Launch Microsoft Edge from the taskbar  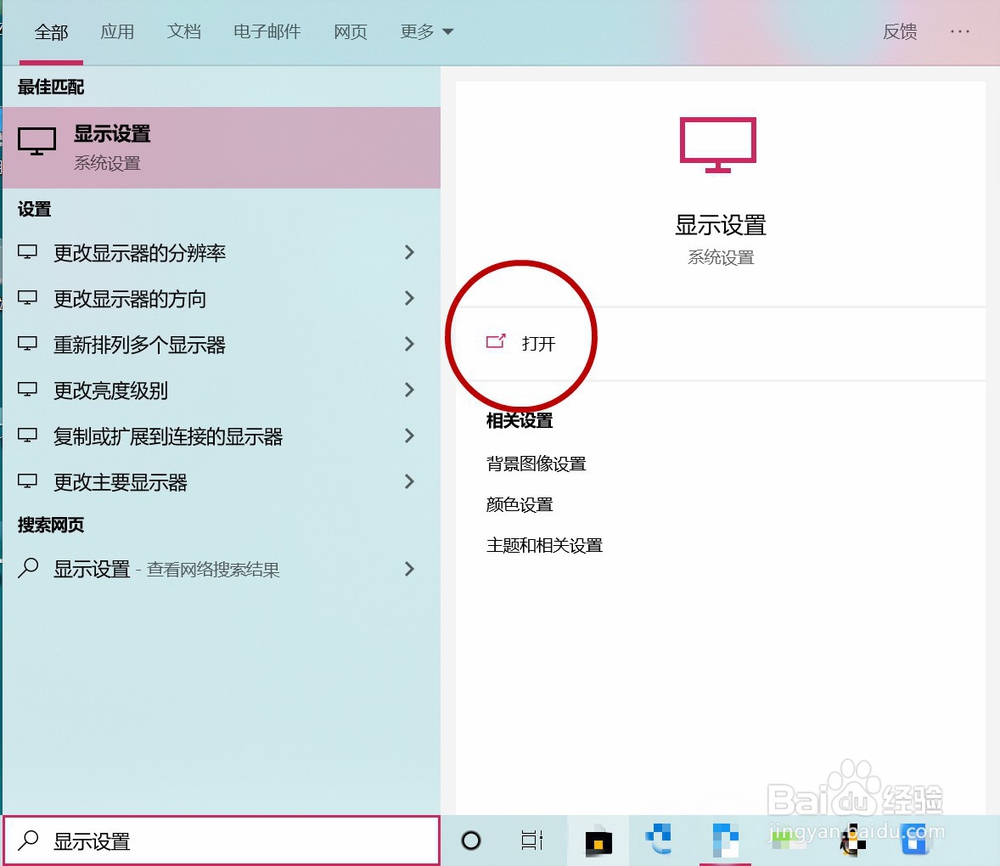click(660, 841)
